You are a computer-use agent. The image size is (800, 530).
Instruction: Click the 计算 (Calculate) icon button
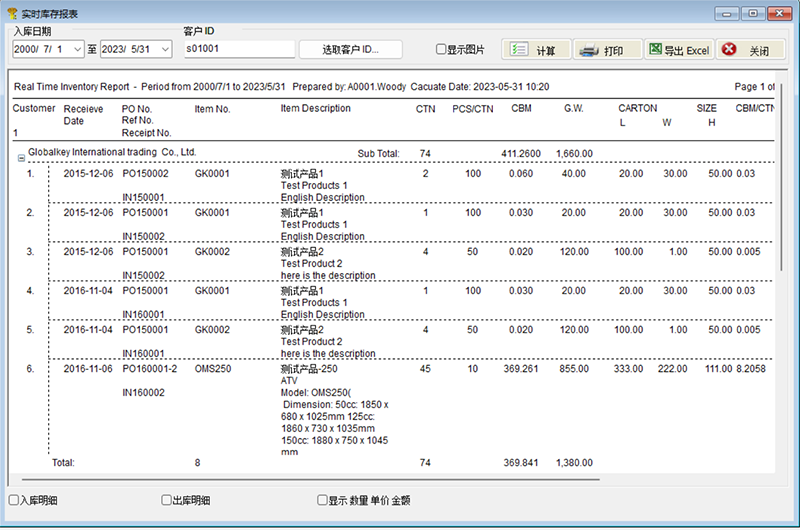535,50
